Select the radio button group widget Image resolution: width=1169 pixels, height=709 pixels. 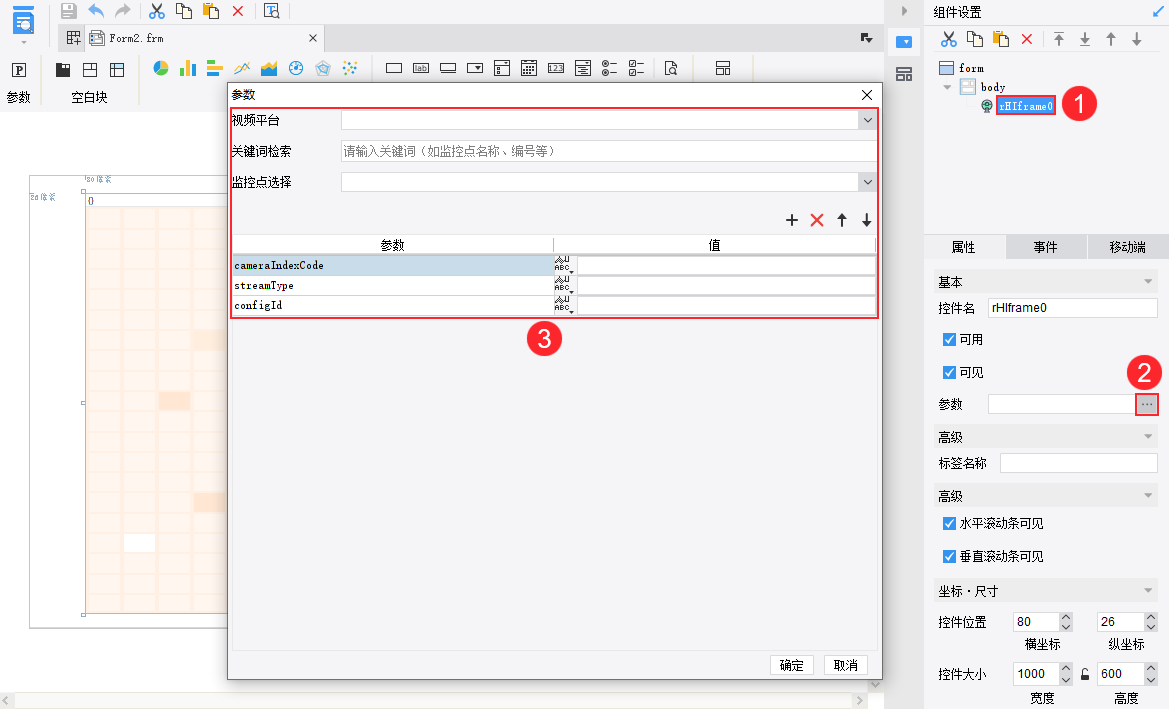click(x=609, y=69)
